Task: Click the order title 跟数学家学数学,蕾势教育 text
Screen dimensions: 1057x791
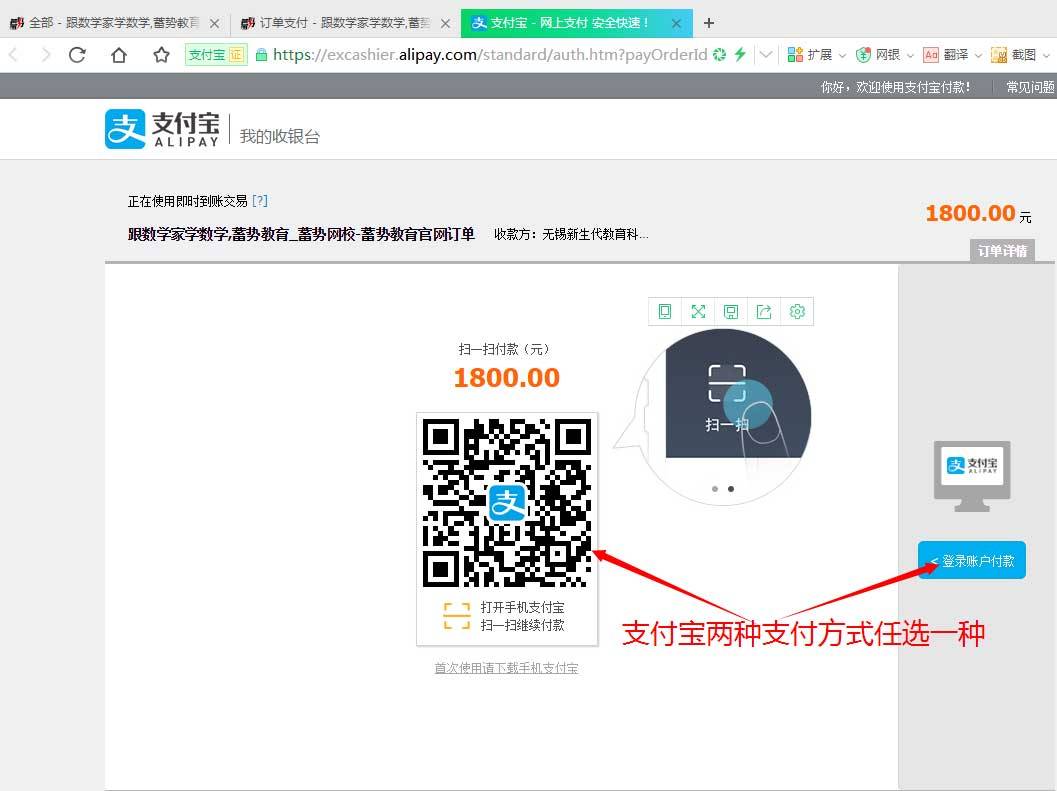Action: coord(301,234)
